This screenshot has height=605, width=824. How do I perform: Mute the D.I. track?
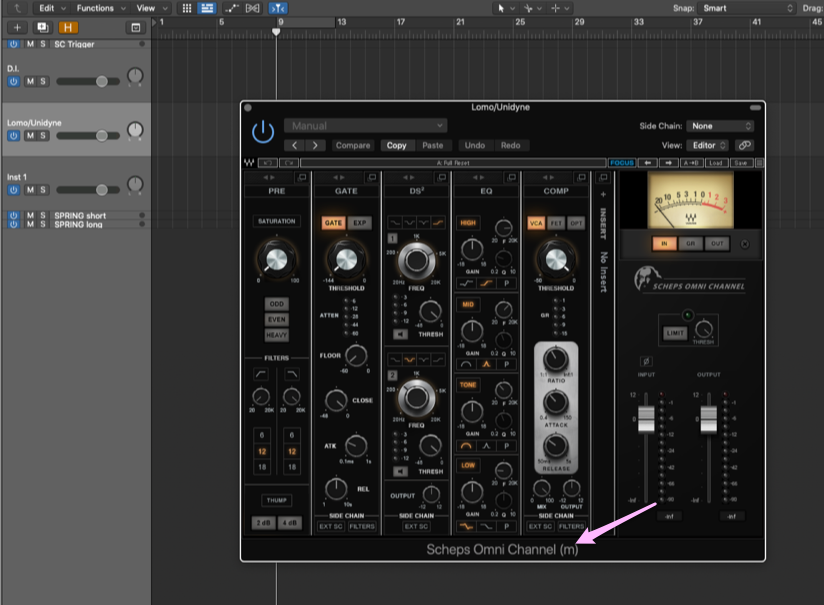click(30, 81)
